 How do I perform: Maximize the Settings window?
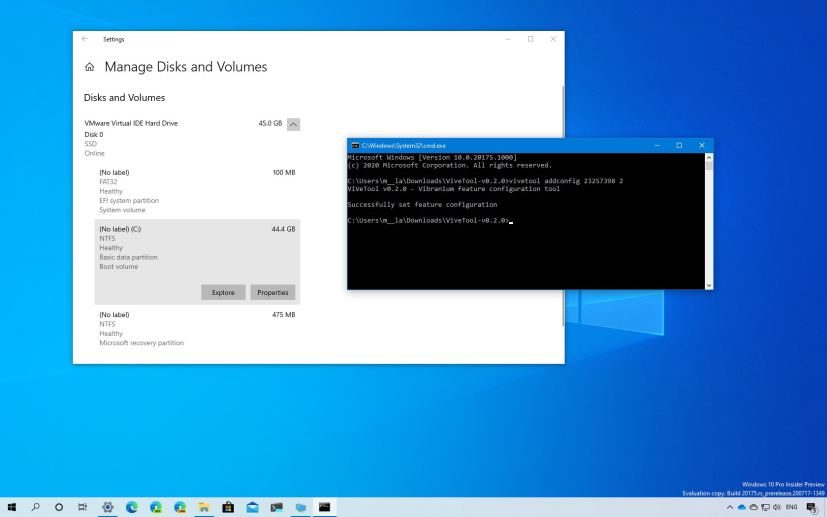(x=531, y=39)
